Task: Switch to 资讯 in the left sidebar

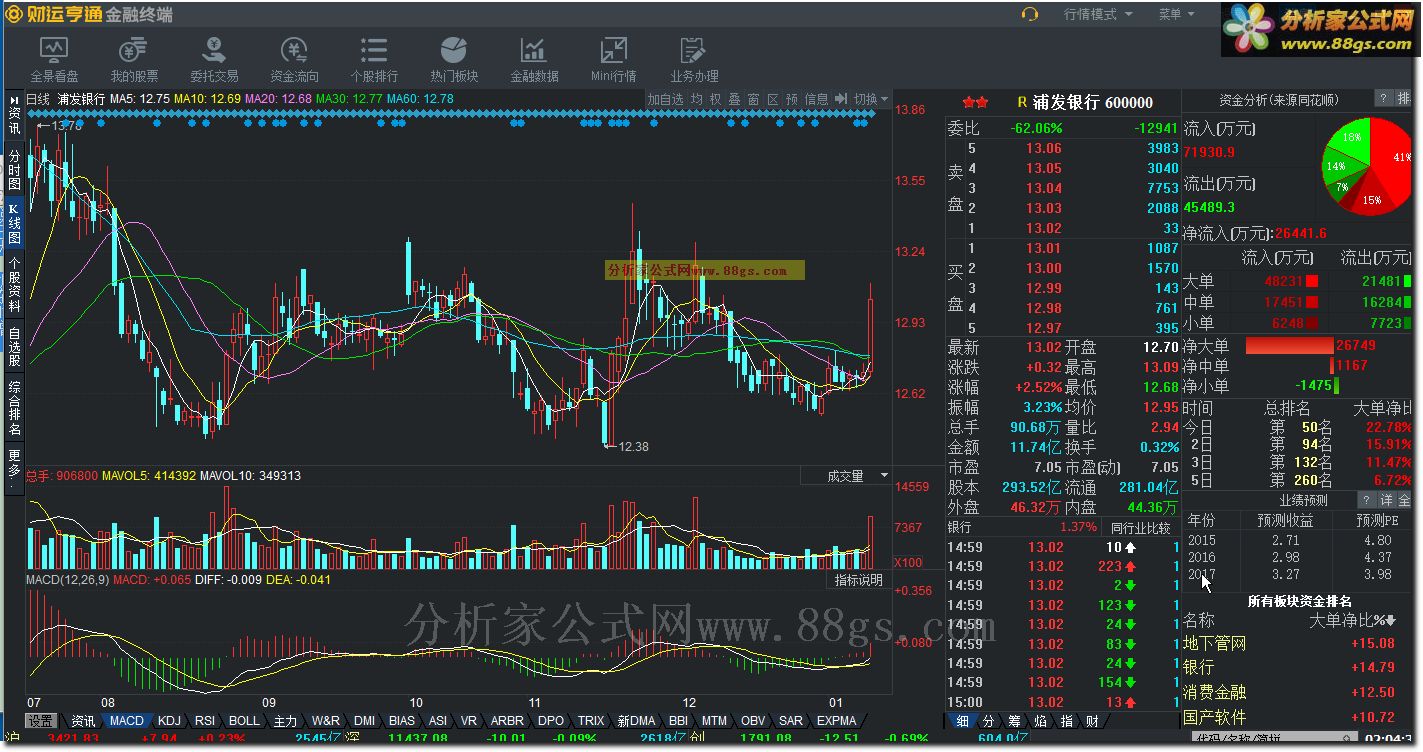Action: point(14,114)
